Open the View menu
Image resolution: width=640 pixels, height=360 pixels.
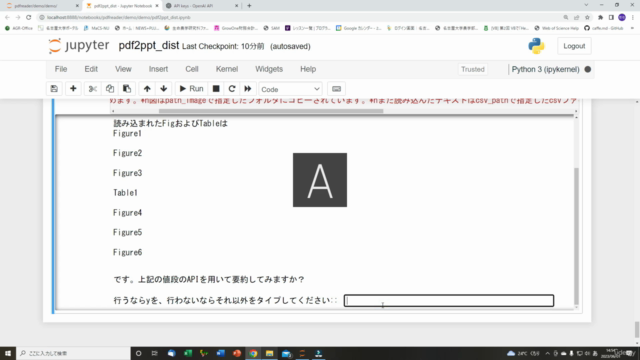pyautogui.click(x=123, y=69)
